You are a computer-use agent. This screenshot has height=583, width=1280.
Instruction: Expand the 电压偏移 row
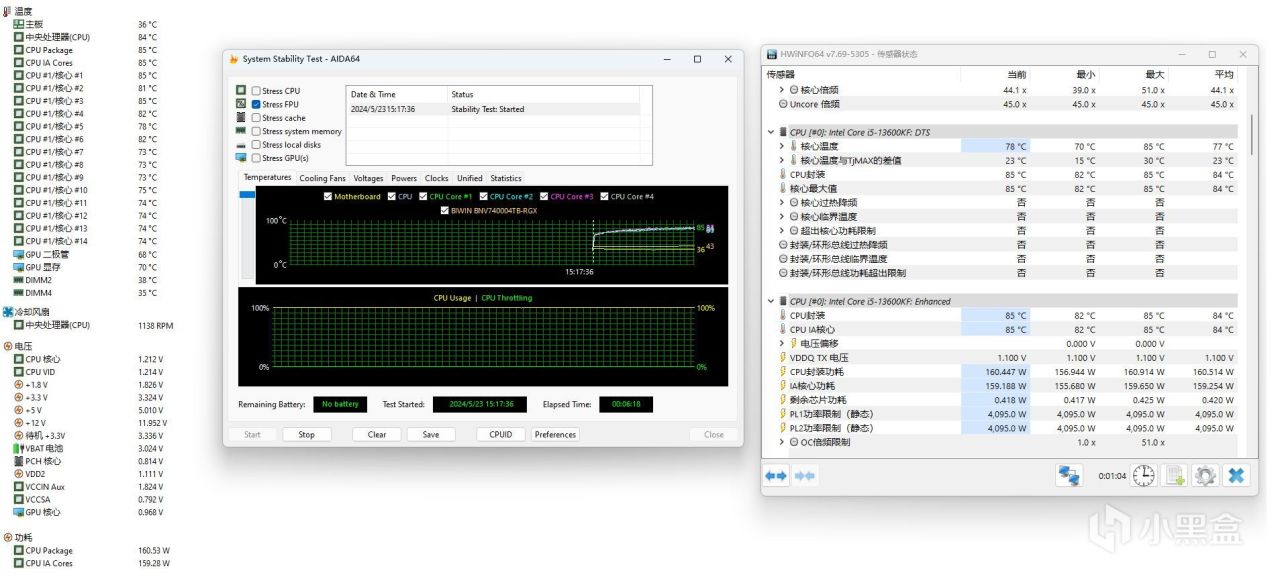pyautogui.click(x=782, y=343)
